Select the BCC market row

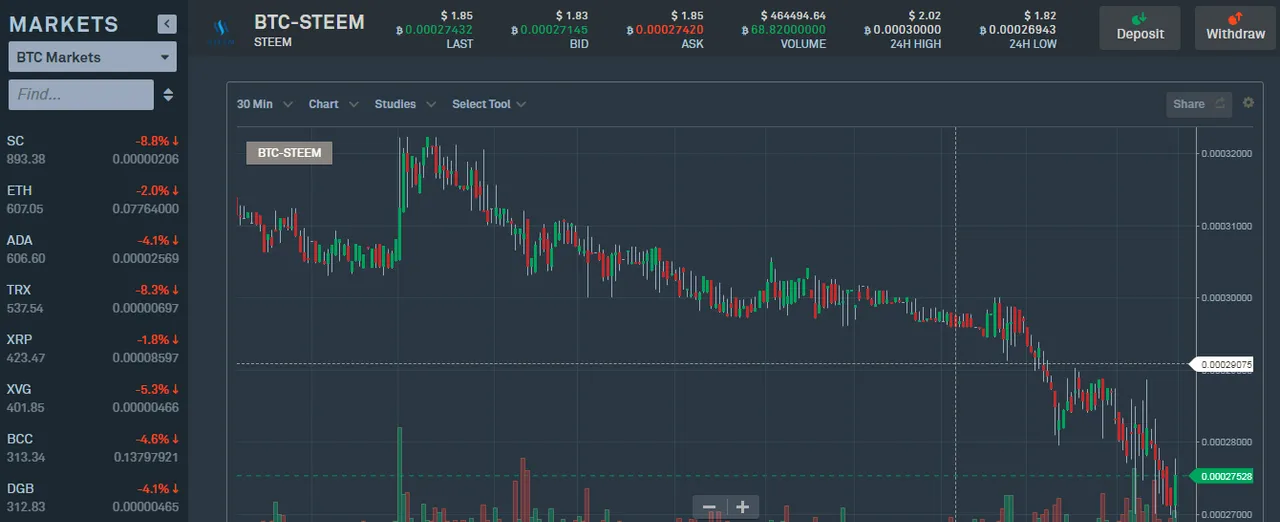tap(93, 448)
